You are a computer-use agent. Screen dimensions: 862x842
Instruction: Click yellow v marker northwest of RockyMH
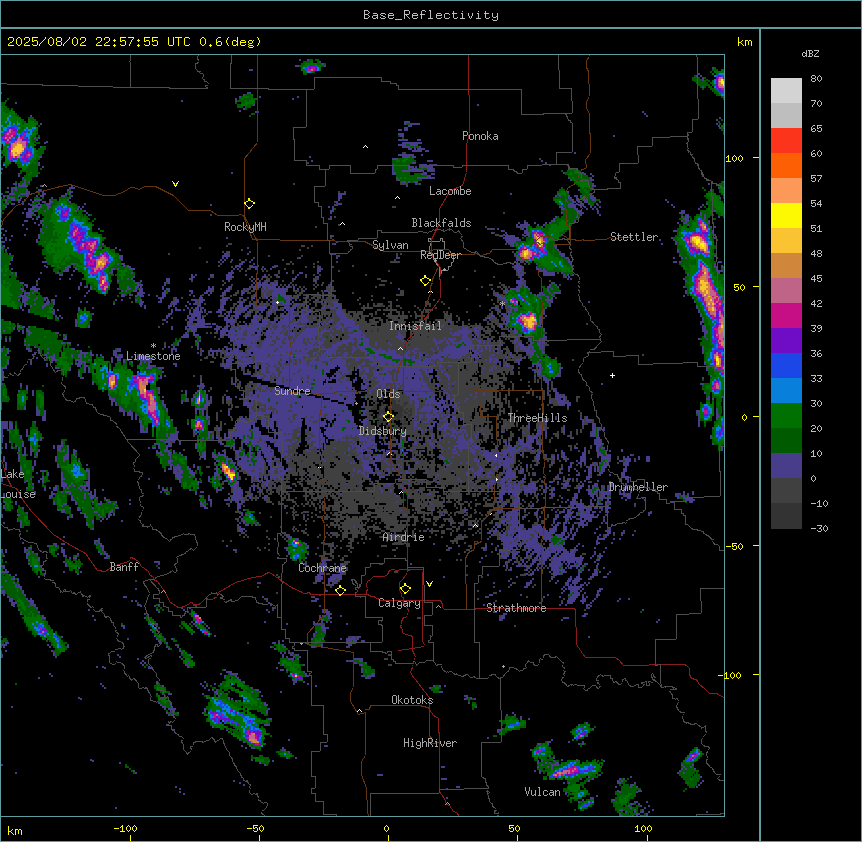[x=175, y=184]
